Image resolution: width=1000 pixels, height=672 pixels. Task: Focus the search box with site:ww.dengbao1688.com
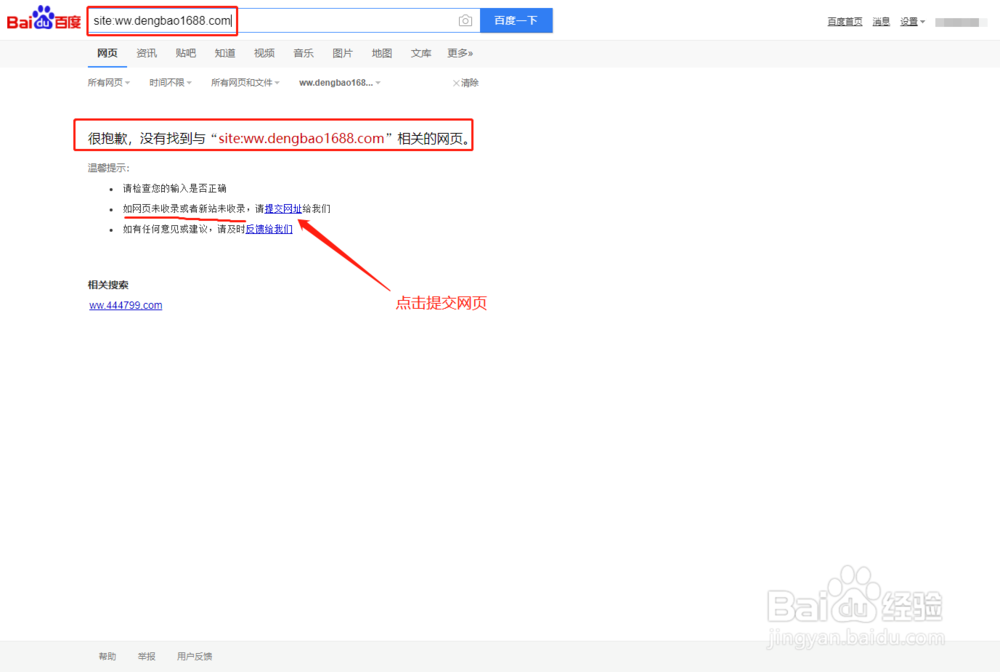coord(283,20)
